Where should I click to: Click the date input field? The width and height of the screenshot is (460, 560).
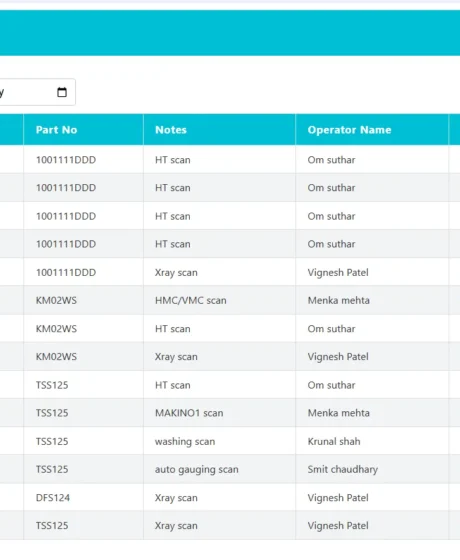click(37, 92)
